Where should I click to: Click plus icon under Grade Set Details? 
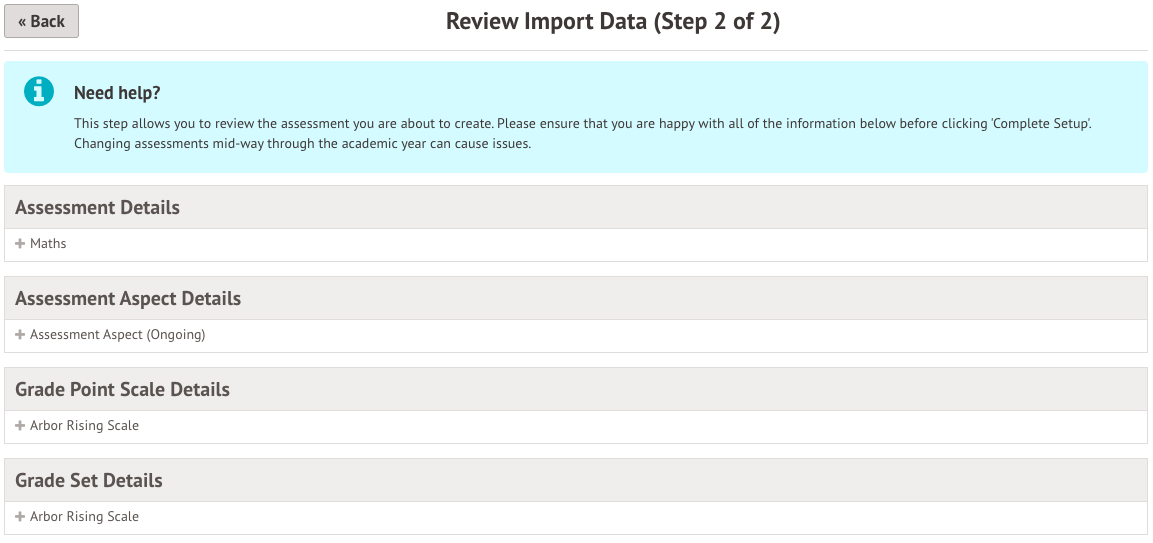(x=20, y=517)
